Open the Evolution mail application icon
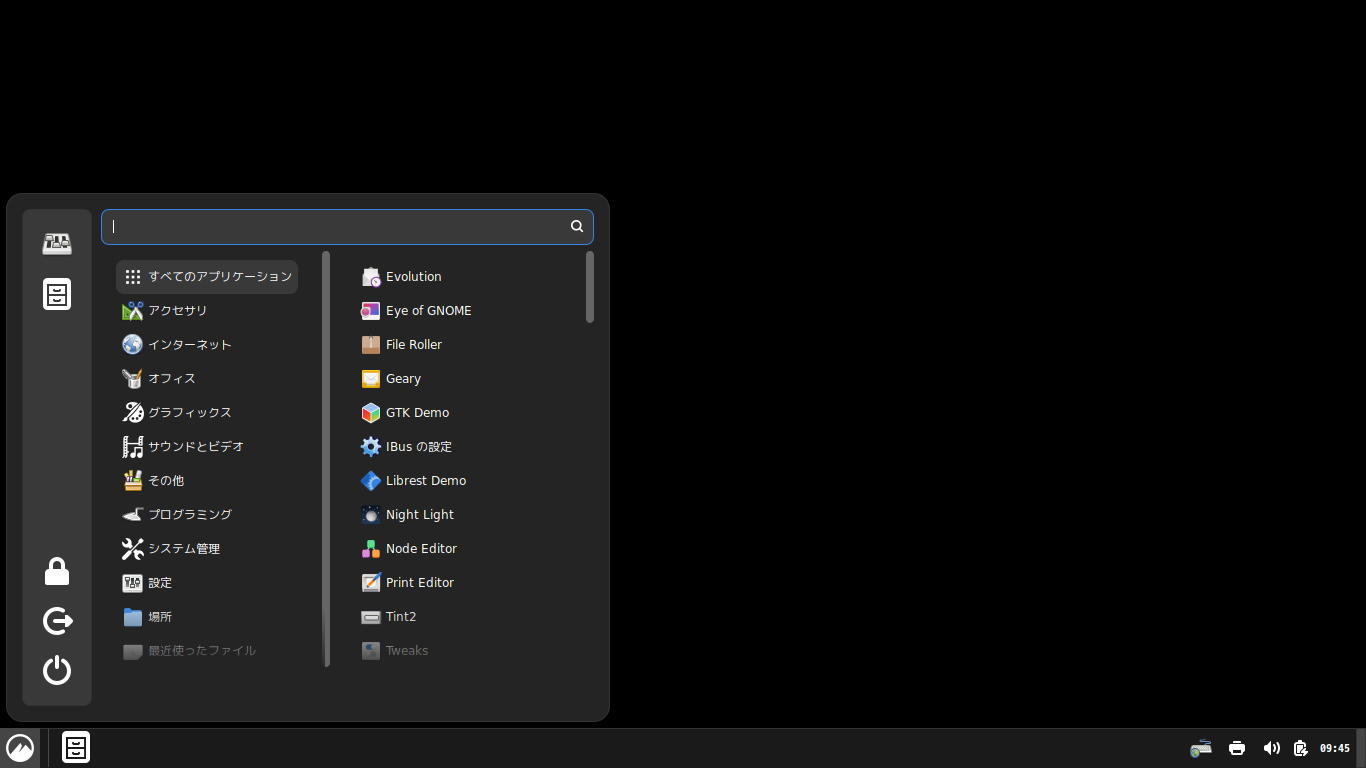 tap(371, 277)
